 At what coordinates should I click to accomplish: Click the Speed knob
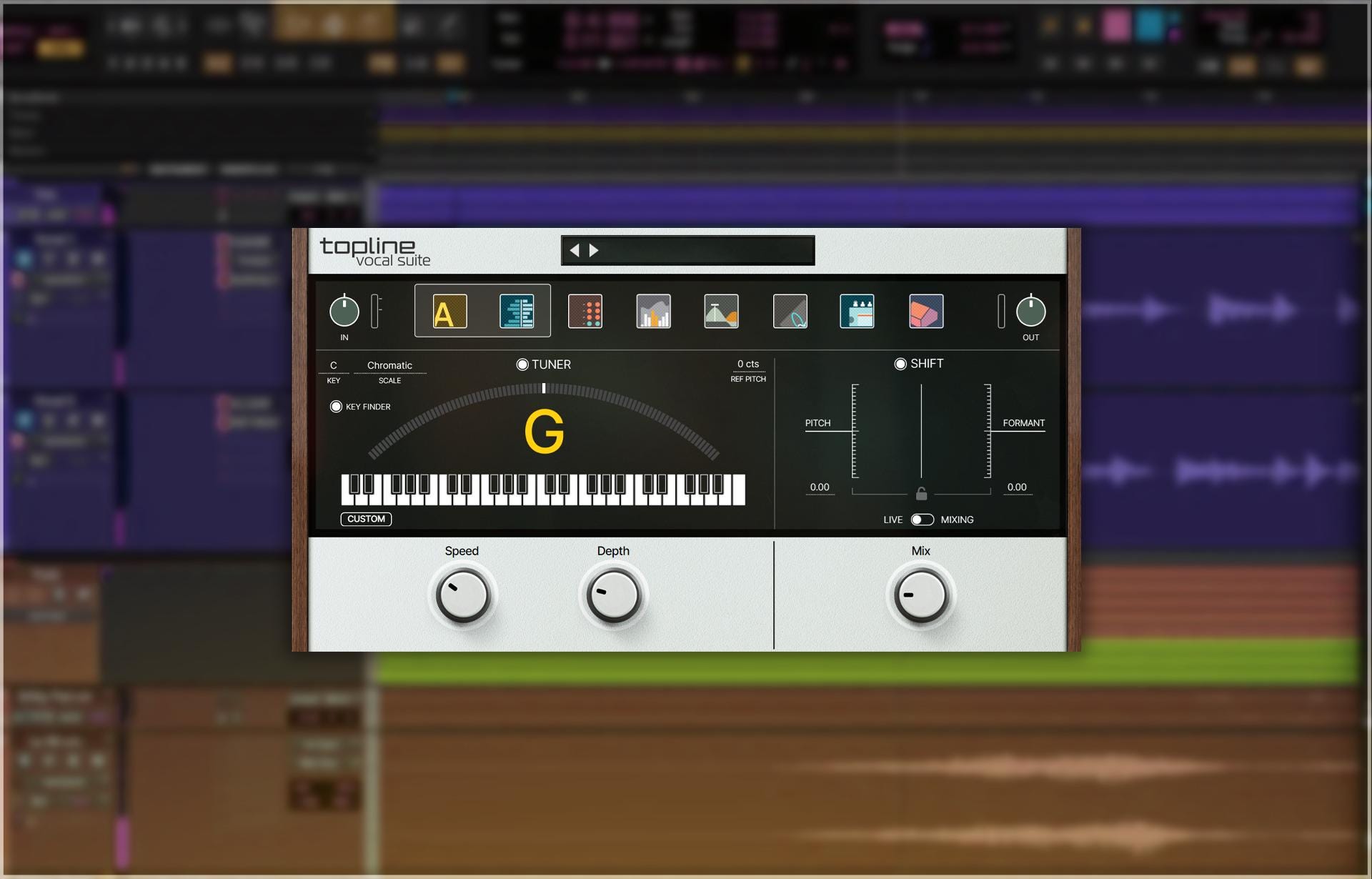pos(463,595)
